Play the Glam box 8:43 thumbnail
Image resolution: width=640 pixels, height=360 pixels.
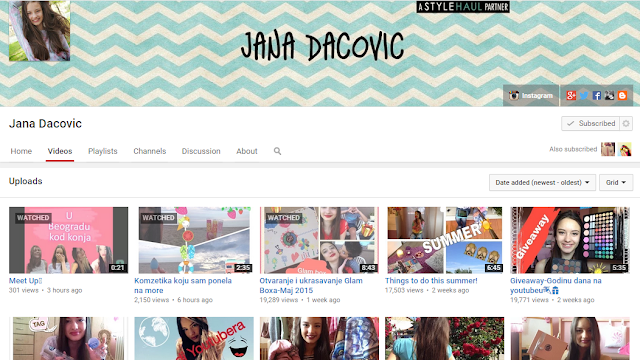pyautogui.click(x=319, y=240)
